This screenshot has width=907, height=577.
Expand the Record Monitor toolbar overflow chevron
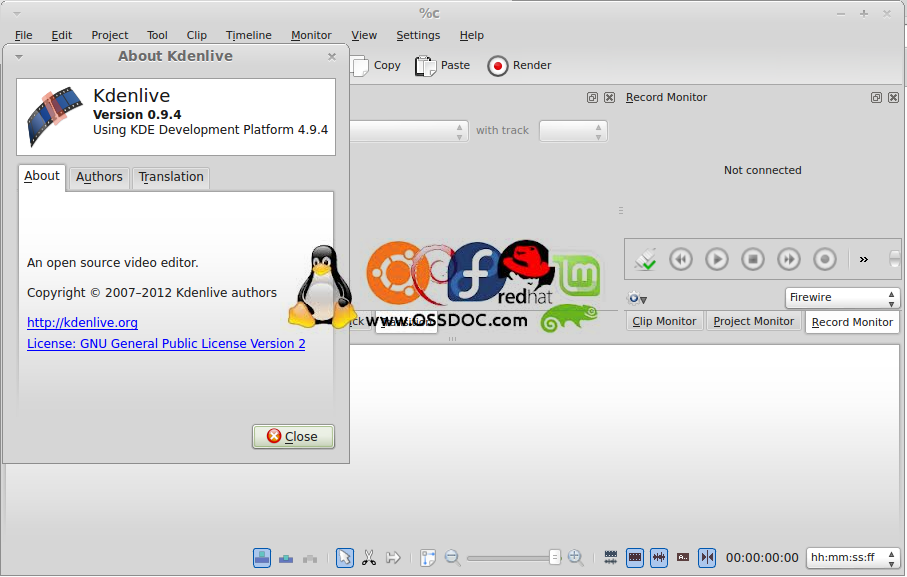(864, 259)
